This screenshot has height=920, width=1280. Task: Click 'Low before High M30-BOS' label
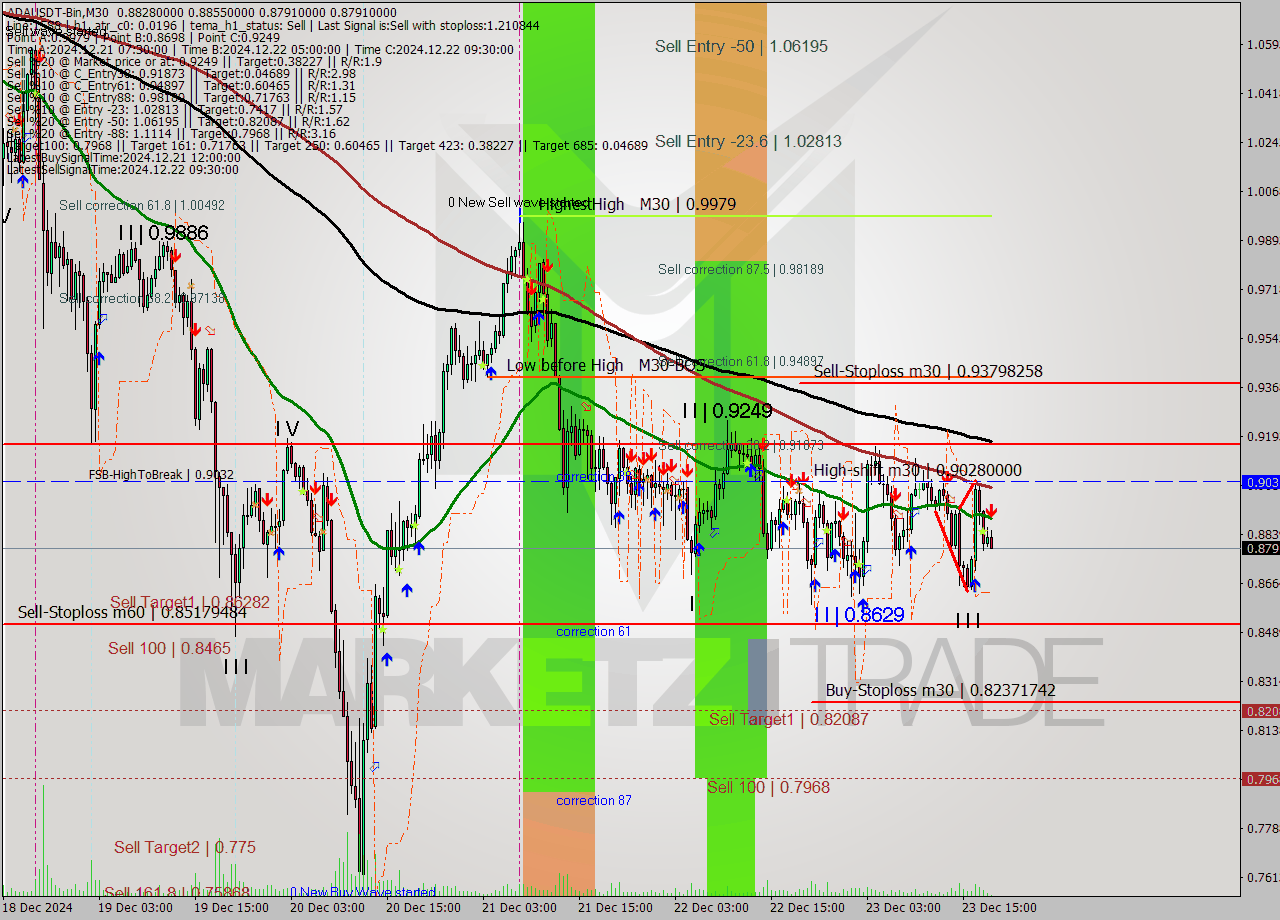click(x=605, y=366)
